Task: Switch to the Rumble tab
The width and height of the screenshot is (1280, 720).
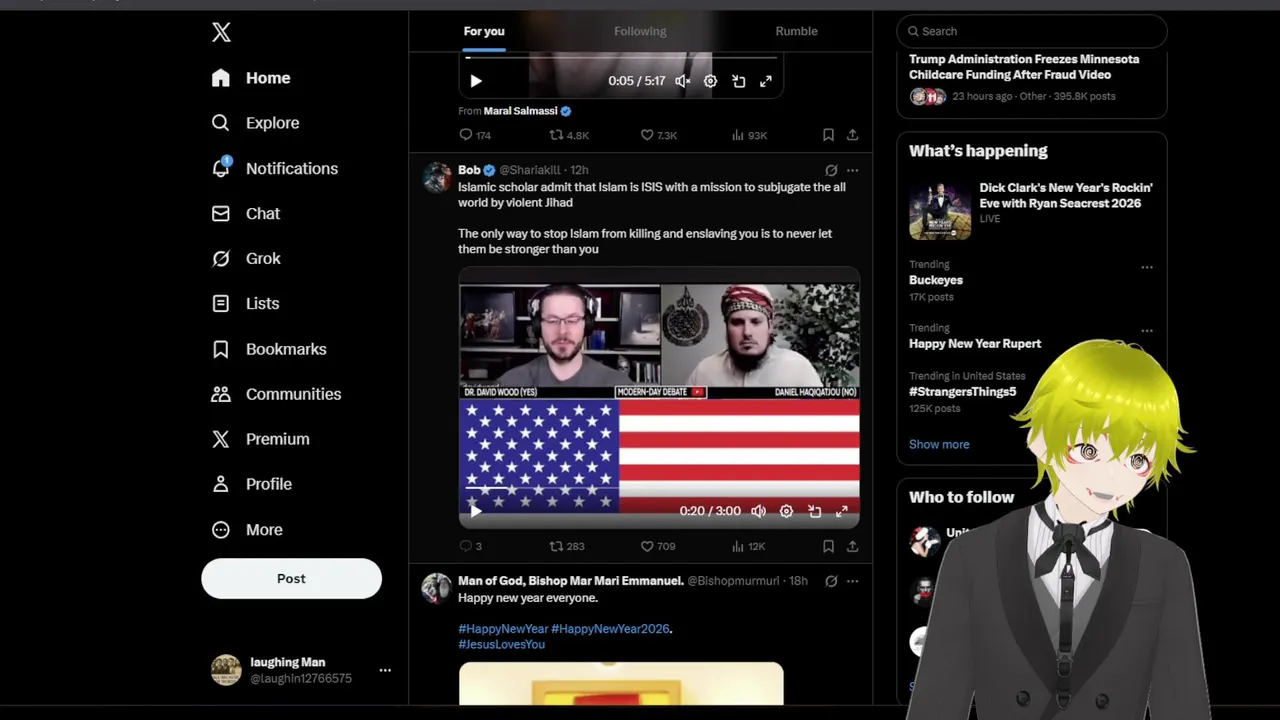Action: pos(796,31)
